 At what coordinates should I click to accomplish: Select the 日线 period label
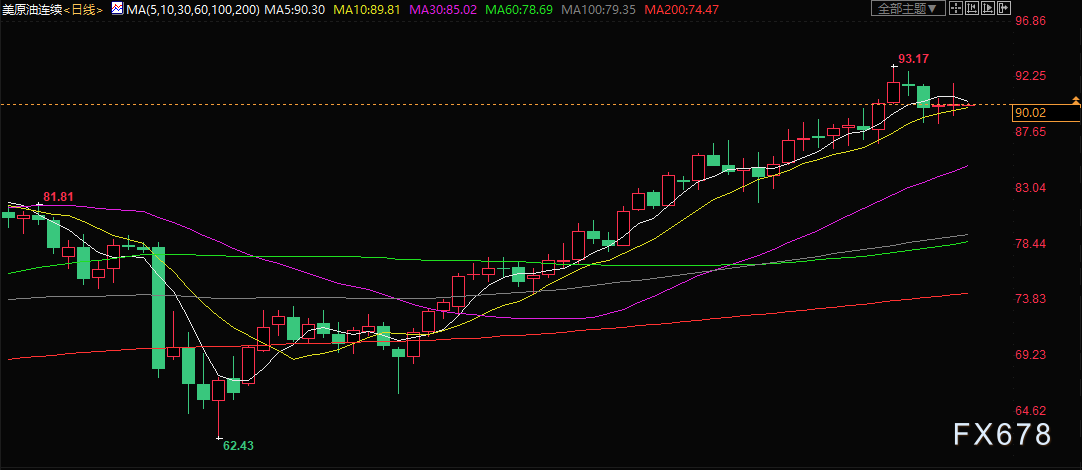point(84,10)
